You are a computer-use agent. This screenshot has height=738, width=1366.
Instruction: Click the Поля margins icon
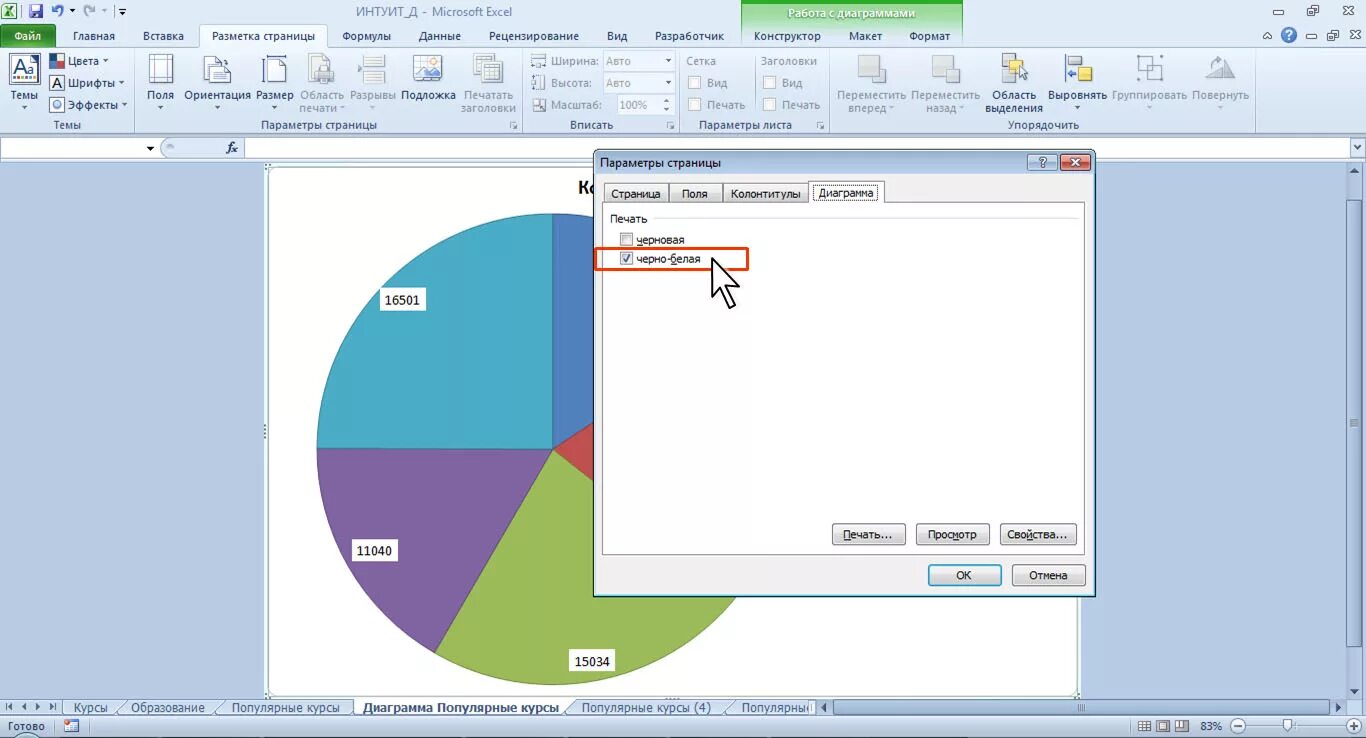point(160,82)
